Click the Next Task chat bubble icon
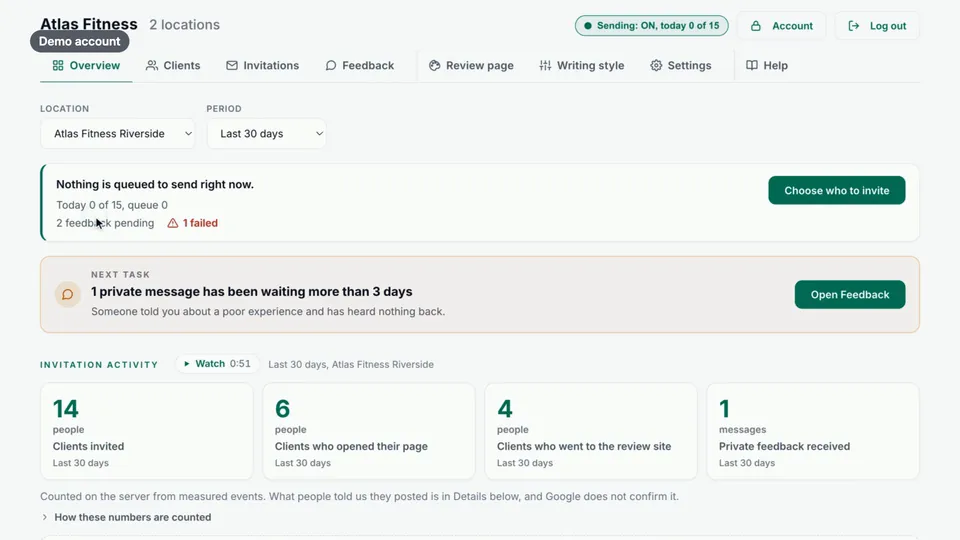This screenshot has height=540, width=960. [x=67, y=294]
